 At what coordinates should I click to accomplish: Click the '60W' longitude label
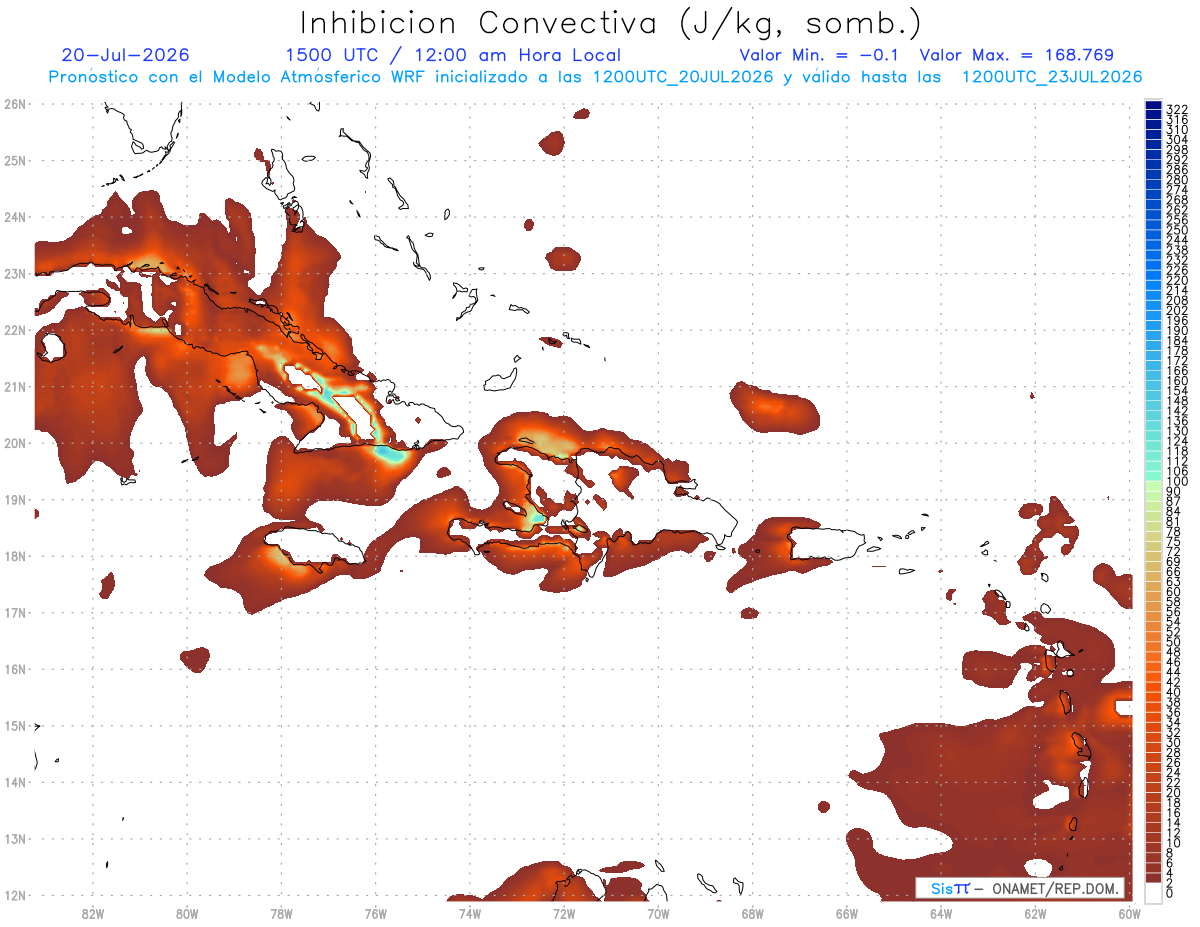click(x=1130, y=913)
